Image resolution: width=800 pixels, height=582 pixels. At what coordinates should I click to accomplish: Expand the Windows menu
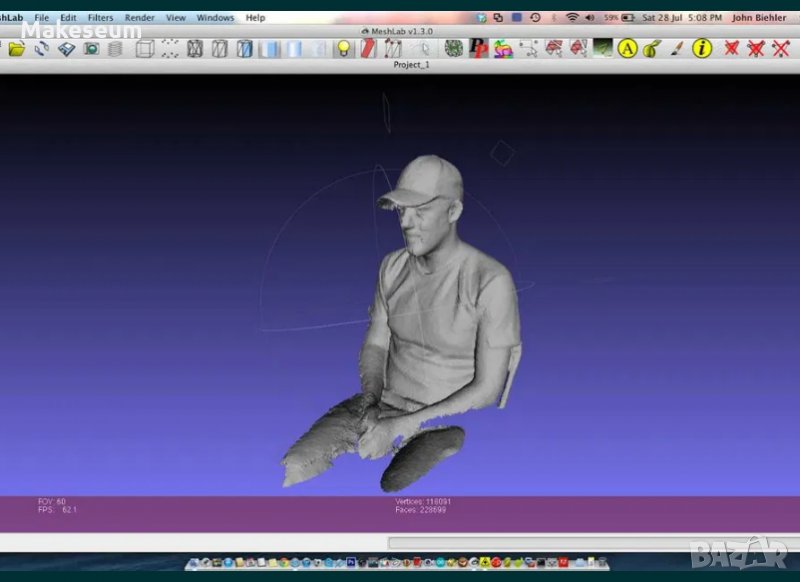215,18
